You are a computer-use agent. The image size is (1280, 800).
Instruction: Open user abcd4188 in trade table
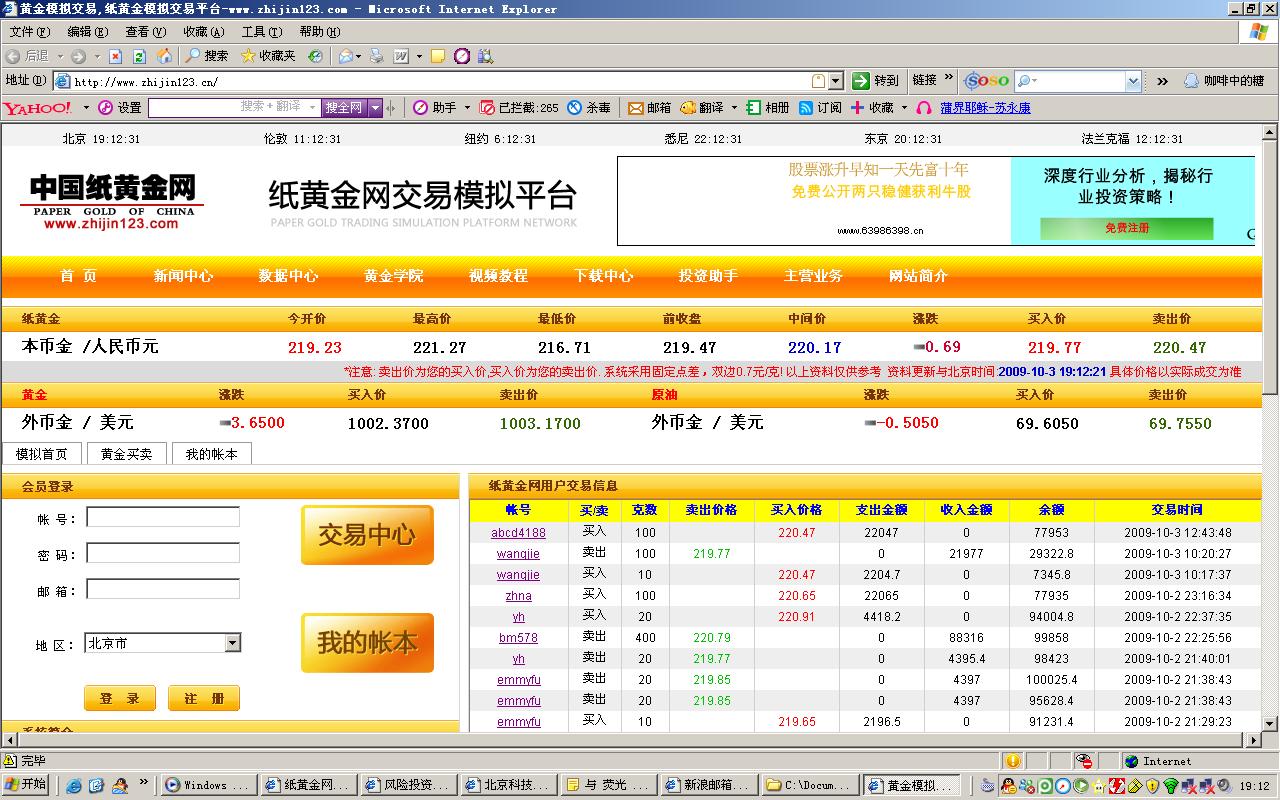point(518,533)
